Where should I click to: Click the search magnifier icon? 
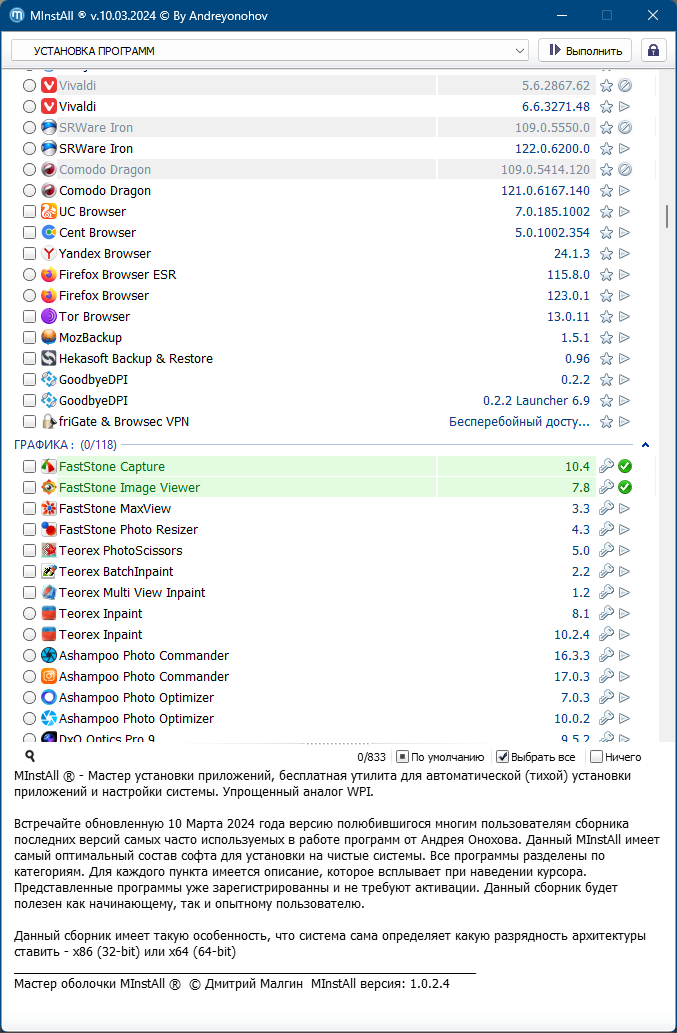pyautogui.click(x=30, y=757)
